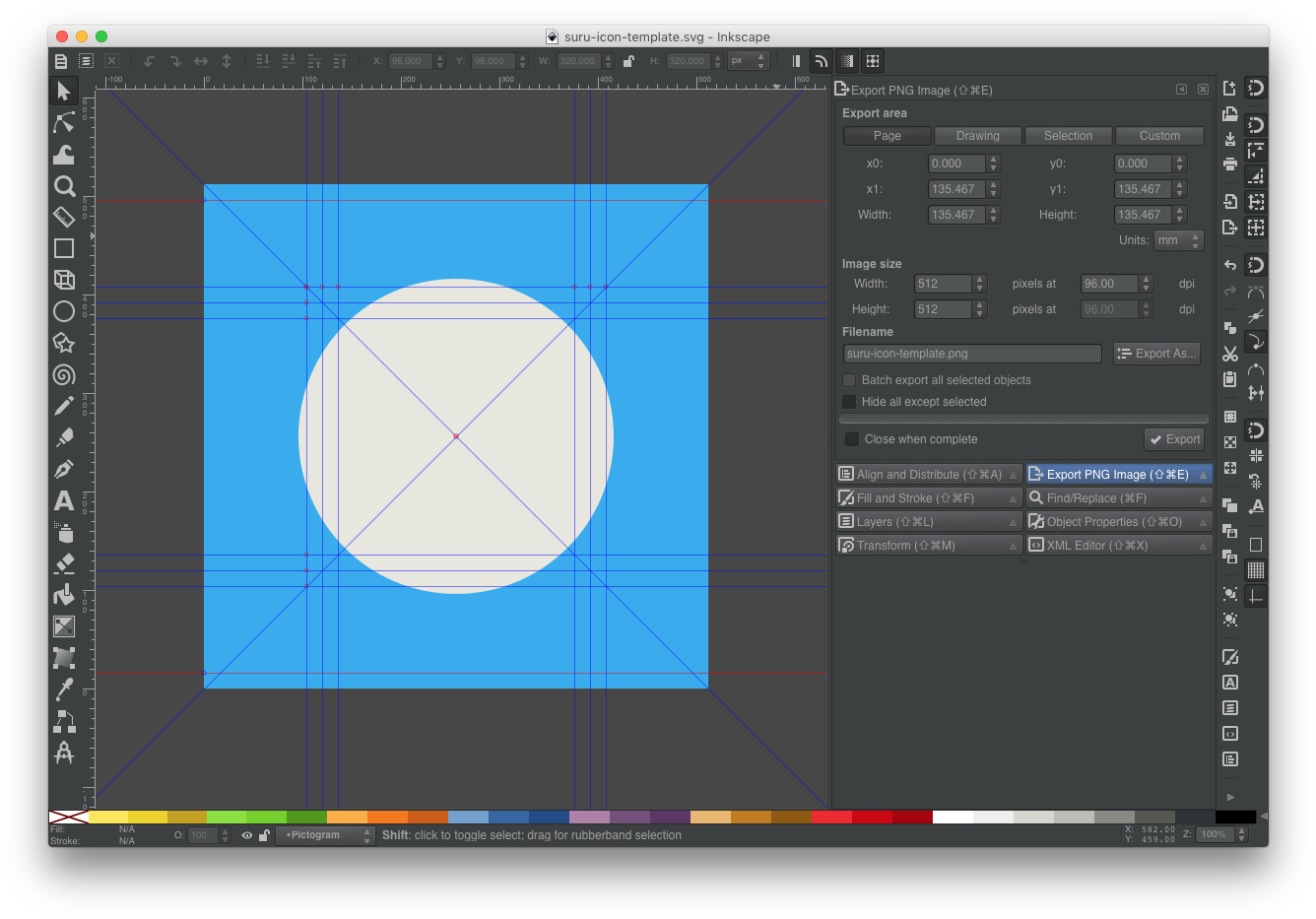Activate the Ellipse tool
Screen dimensions: 1316x919
tap(64, 311)
